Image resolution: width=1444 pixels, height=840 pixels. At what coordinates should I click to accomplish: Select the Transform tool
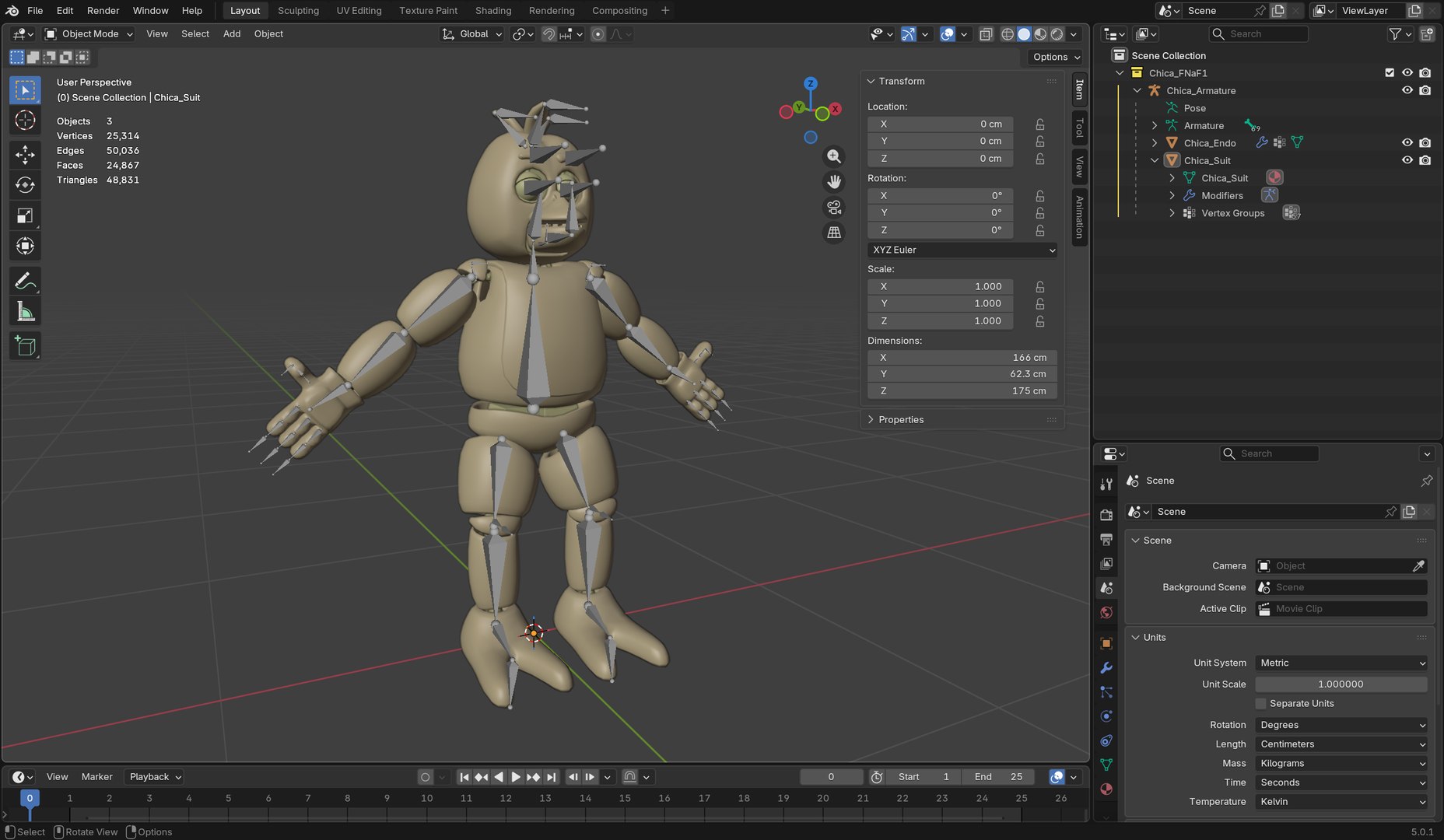pyautogui.click(x=25, y=246)
